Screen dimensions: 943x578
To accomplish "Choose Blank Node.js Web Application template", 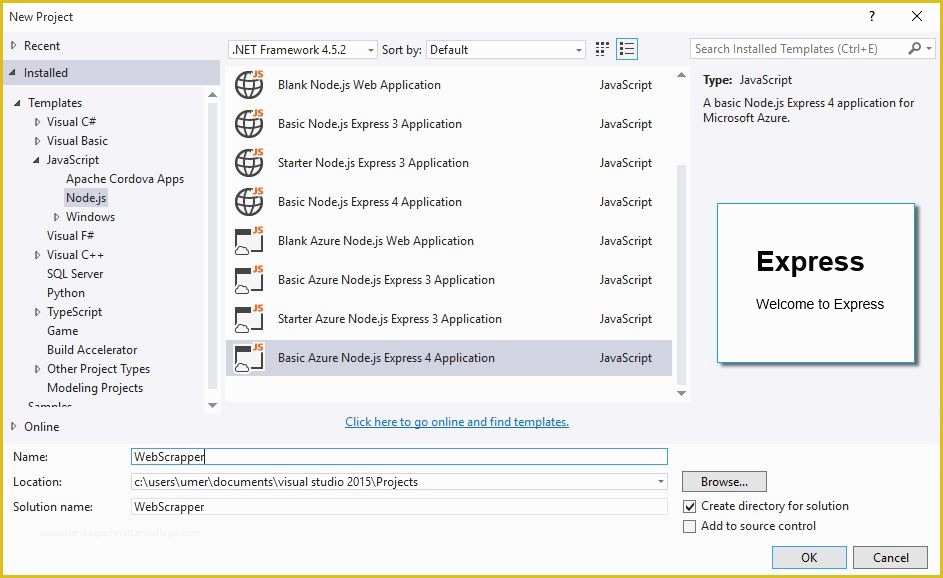I will (x=449, y=85).
